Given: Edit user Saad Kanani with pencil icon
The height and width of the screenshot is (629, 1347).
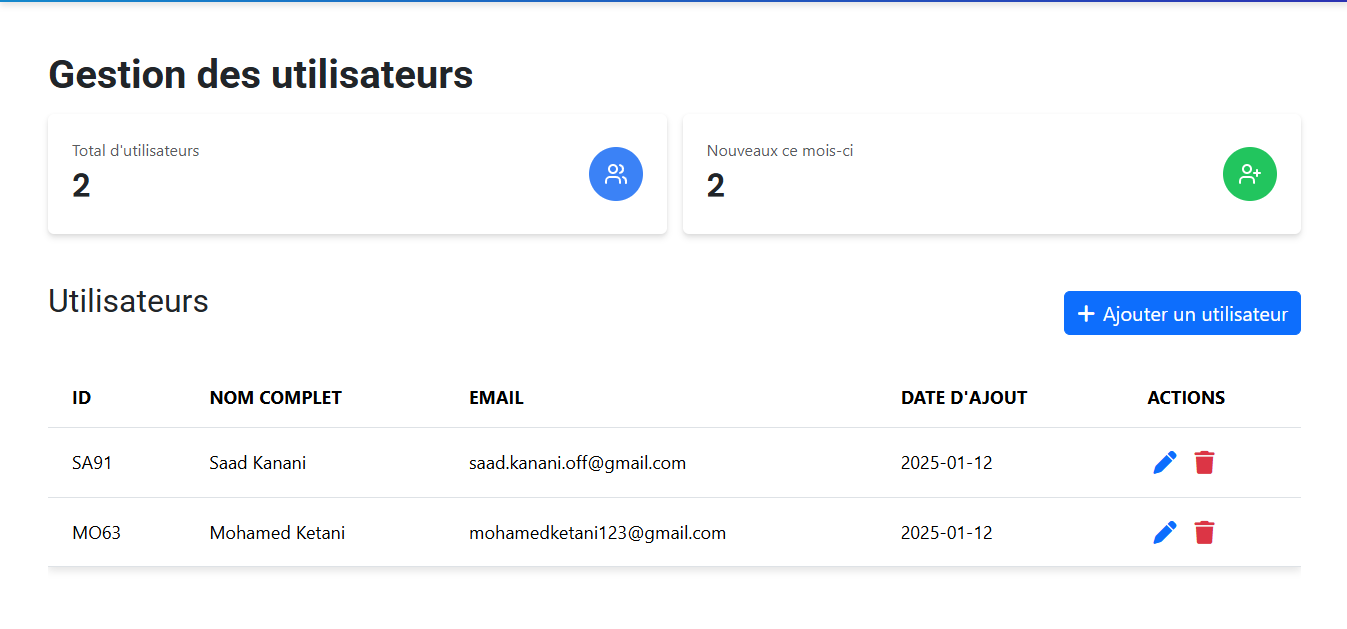Looking at the screenshot, I should click(1164, 462).
